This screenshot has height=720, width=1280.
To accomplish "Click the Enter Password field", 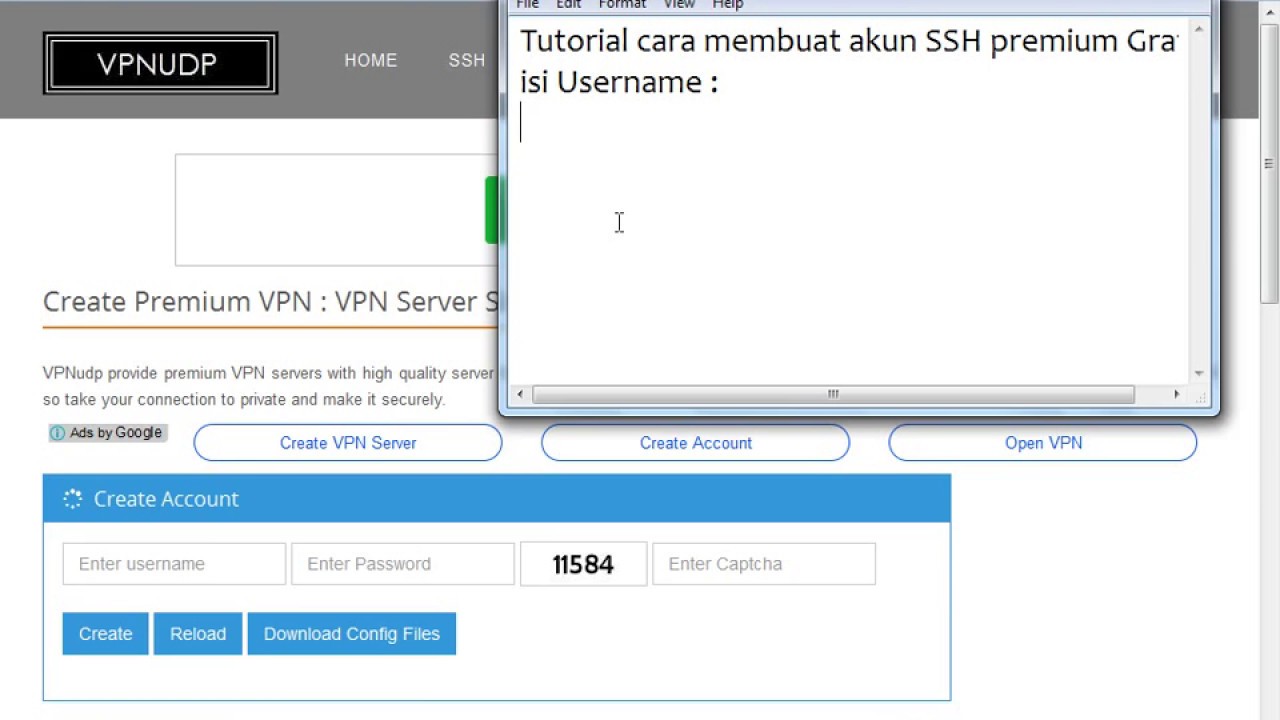I will [403, 564].
